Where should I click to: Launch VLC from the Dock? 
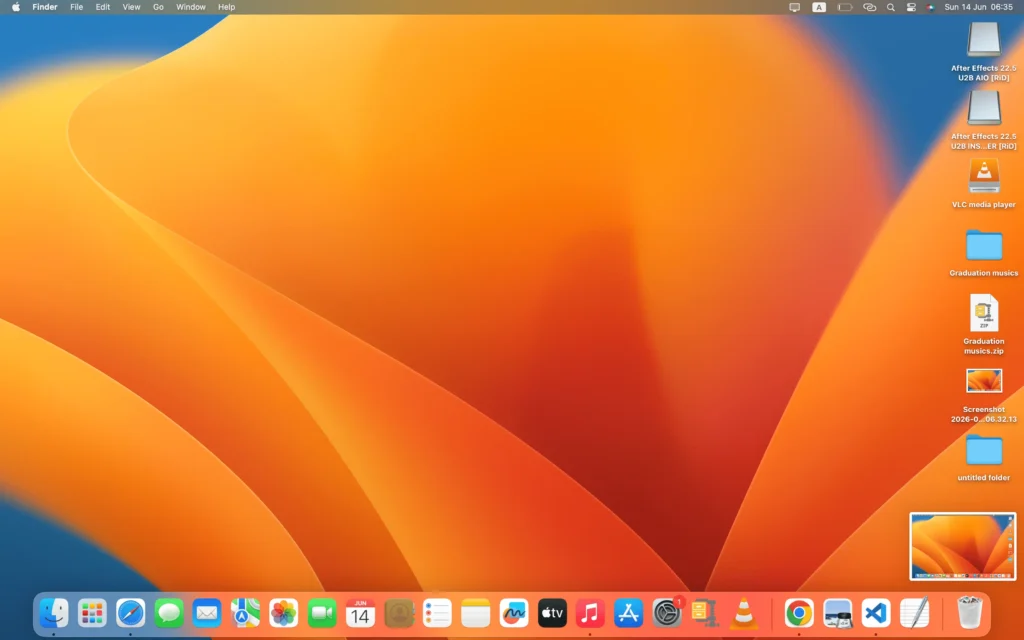coord(744,613)
